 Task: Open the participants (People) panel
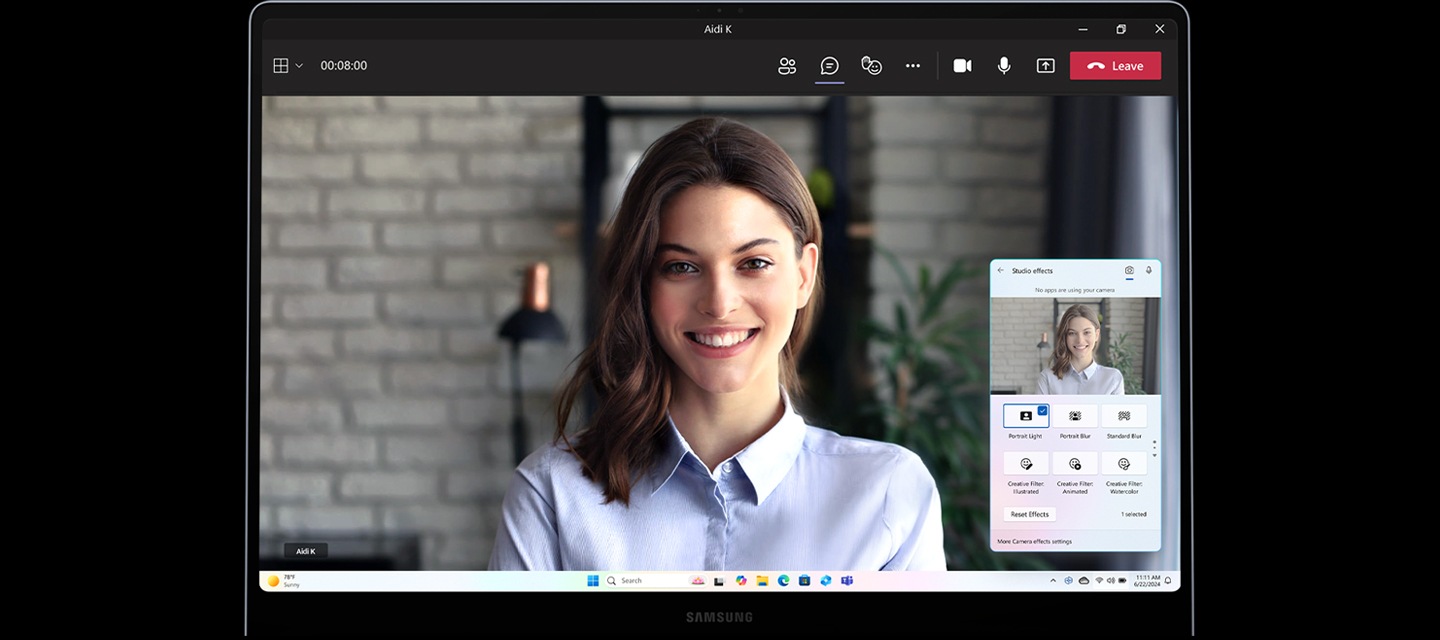coord(787,66)
